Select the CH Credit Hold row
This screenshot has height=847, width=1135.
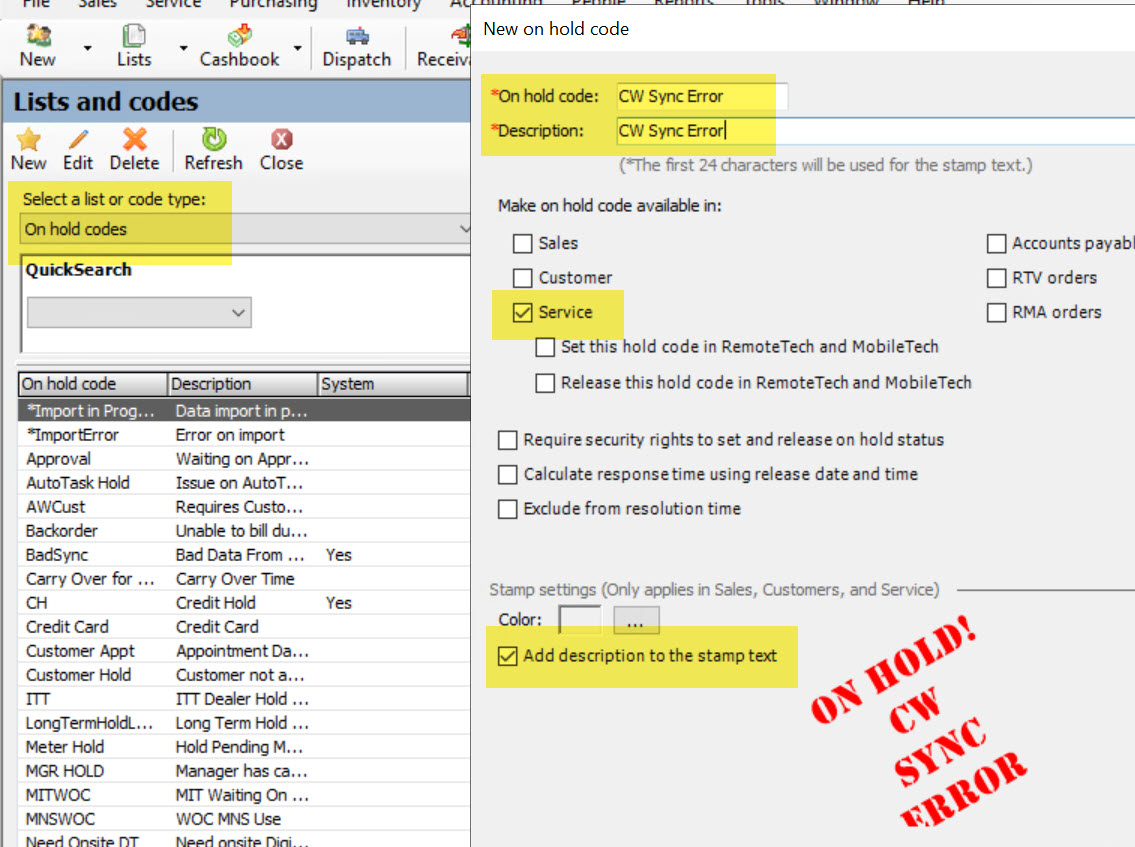pos(244,603)
